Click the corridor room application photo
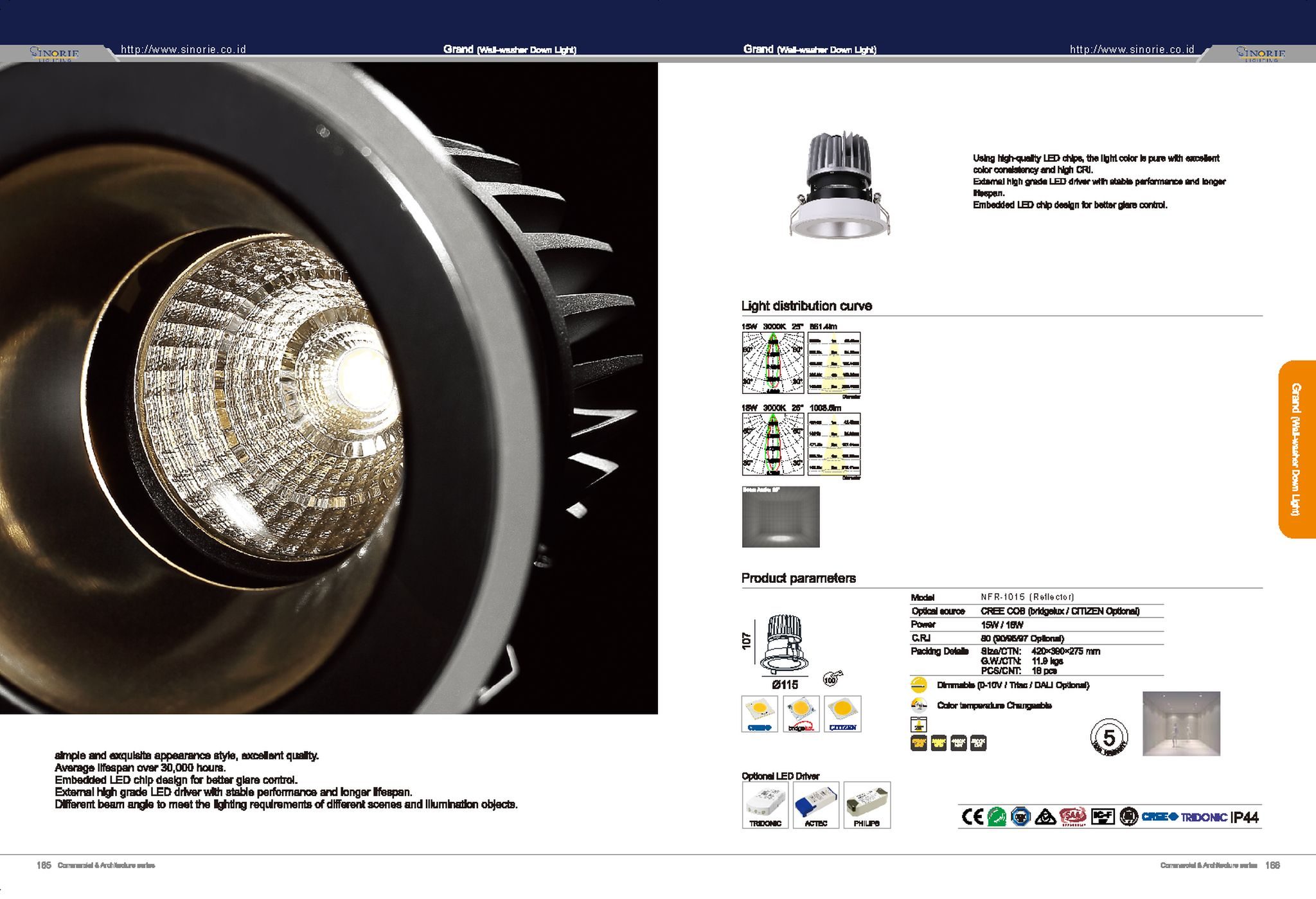 (1181, 724)
